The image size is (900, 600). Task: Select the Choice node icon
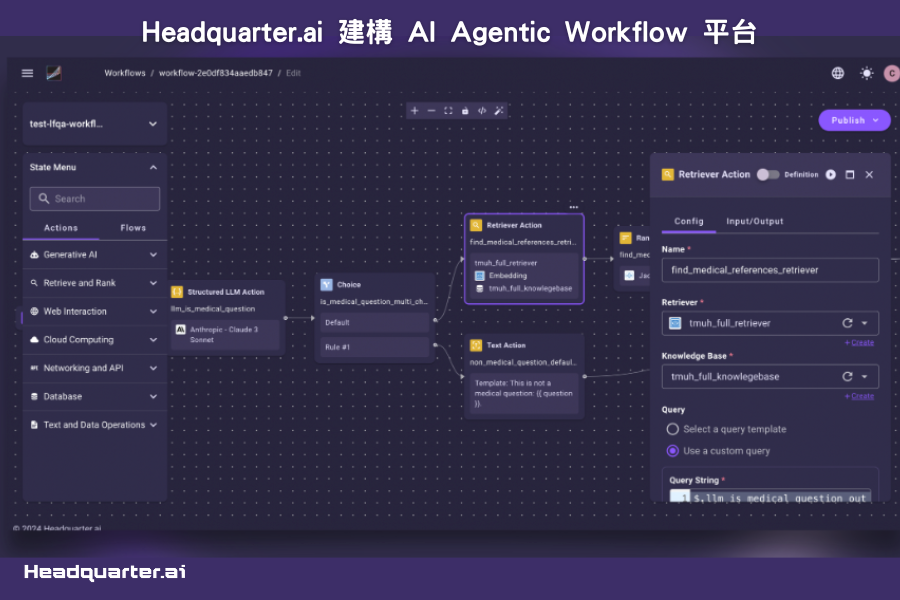tap(327, 284)
